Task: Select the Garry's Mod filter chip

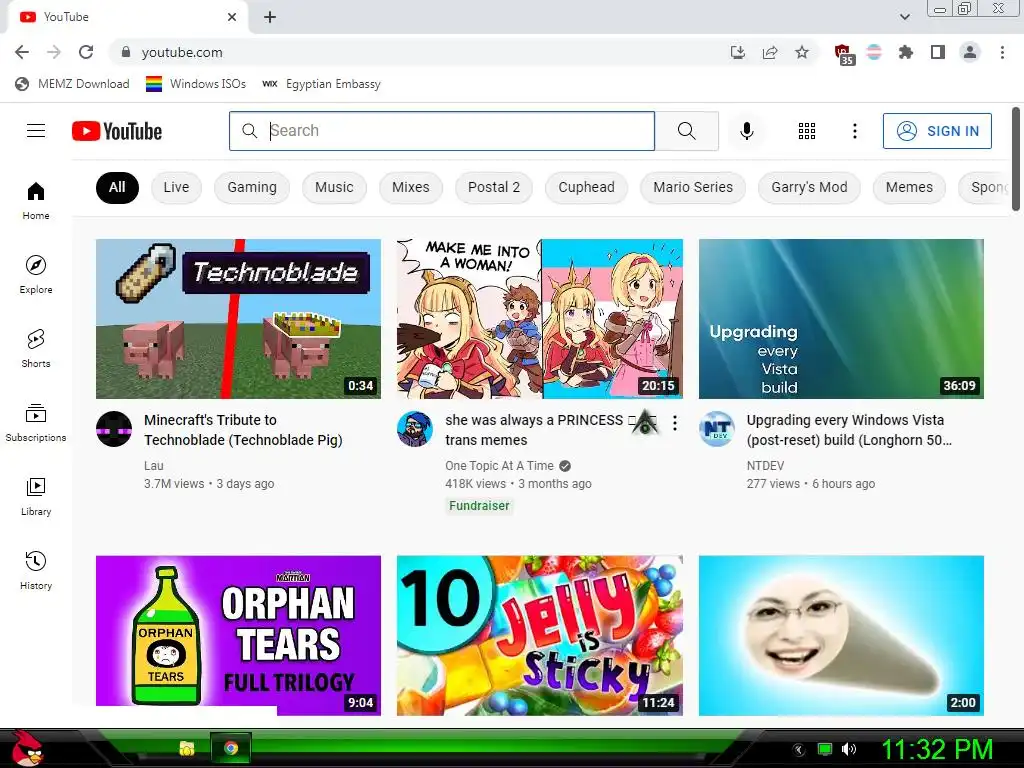Action: [x=809, y=187]
